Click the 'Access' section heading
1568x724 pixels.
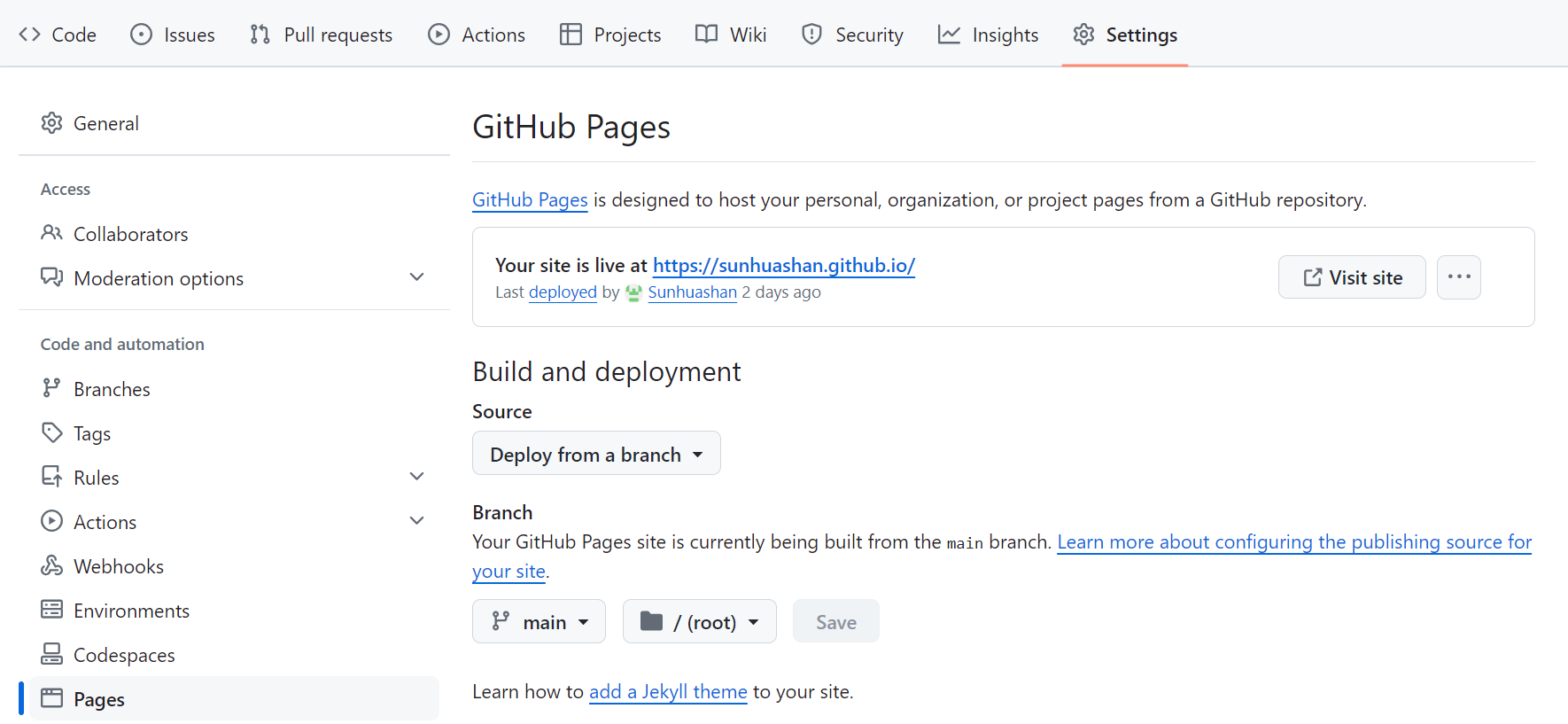click(x=66, y=190)
